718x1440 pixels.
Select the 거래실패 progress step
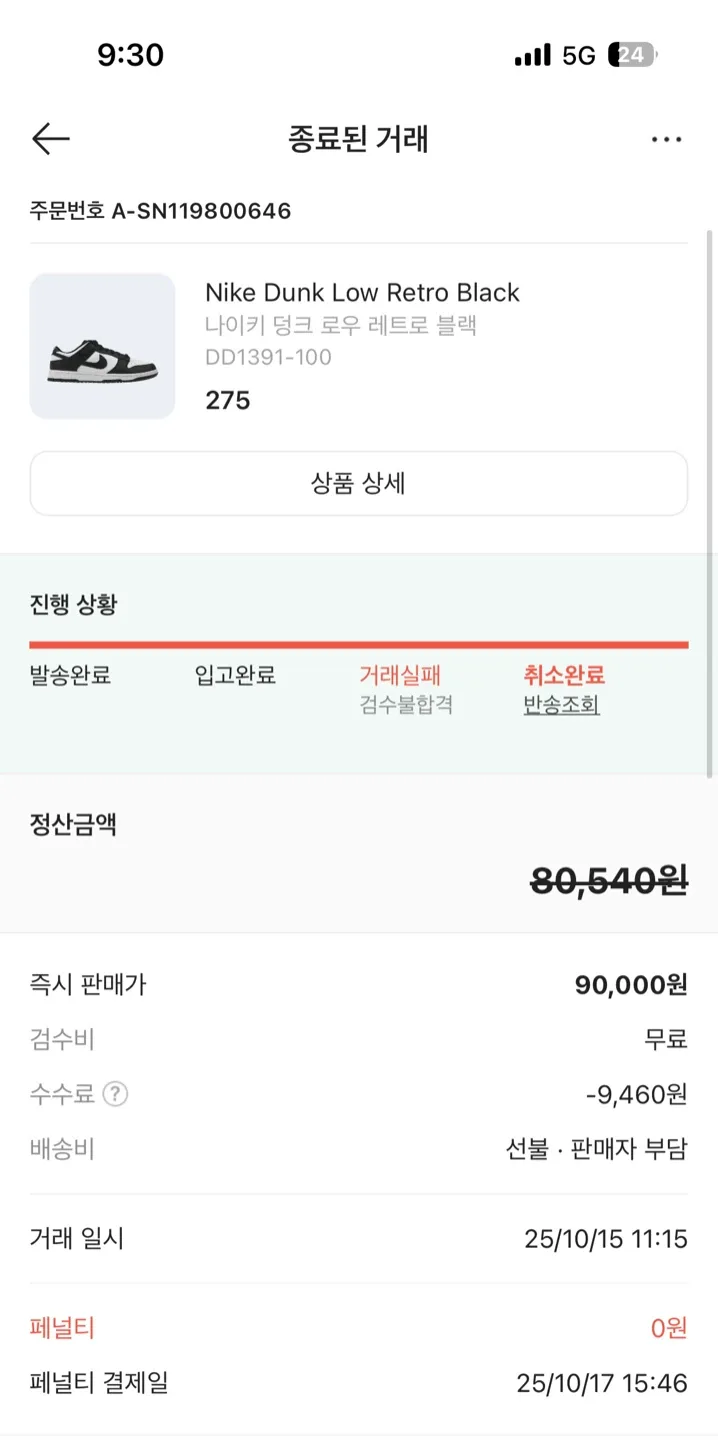coord(400,676)
